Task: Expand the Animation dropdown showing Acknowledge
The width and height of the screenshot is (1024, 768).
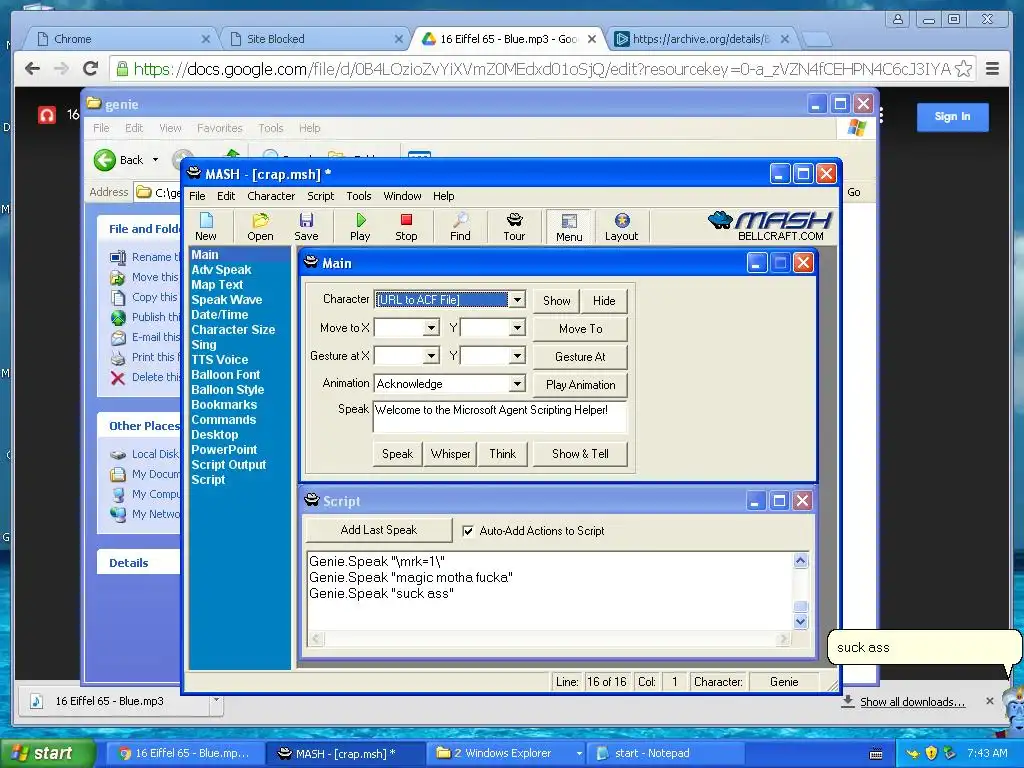Action: (517, 383)
